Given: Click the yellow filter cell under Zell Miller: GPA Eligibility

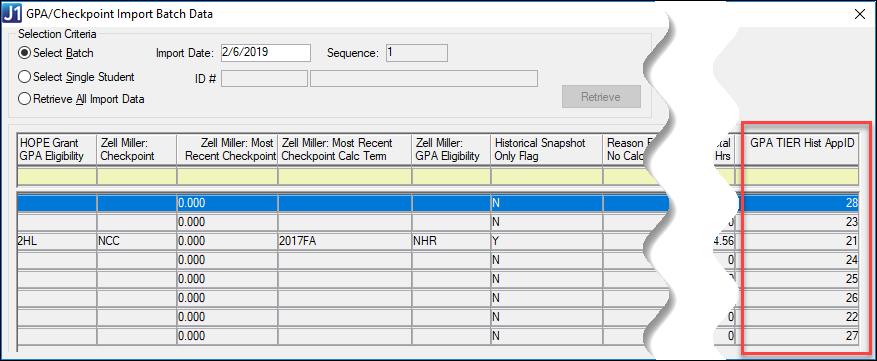Looking at the screenshot, I should point(451,177).
